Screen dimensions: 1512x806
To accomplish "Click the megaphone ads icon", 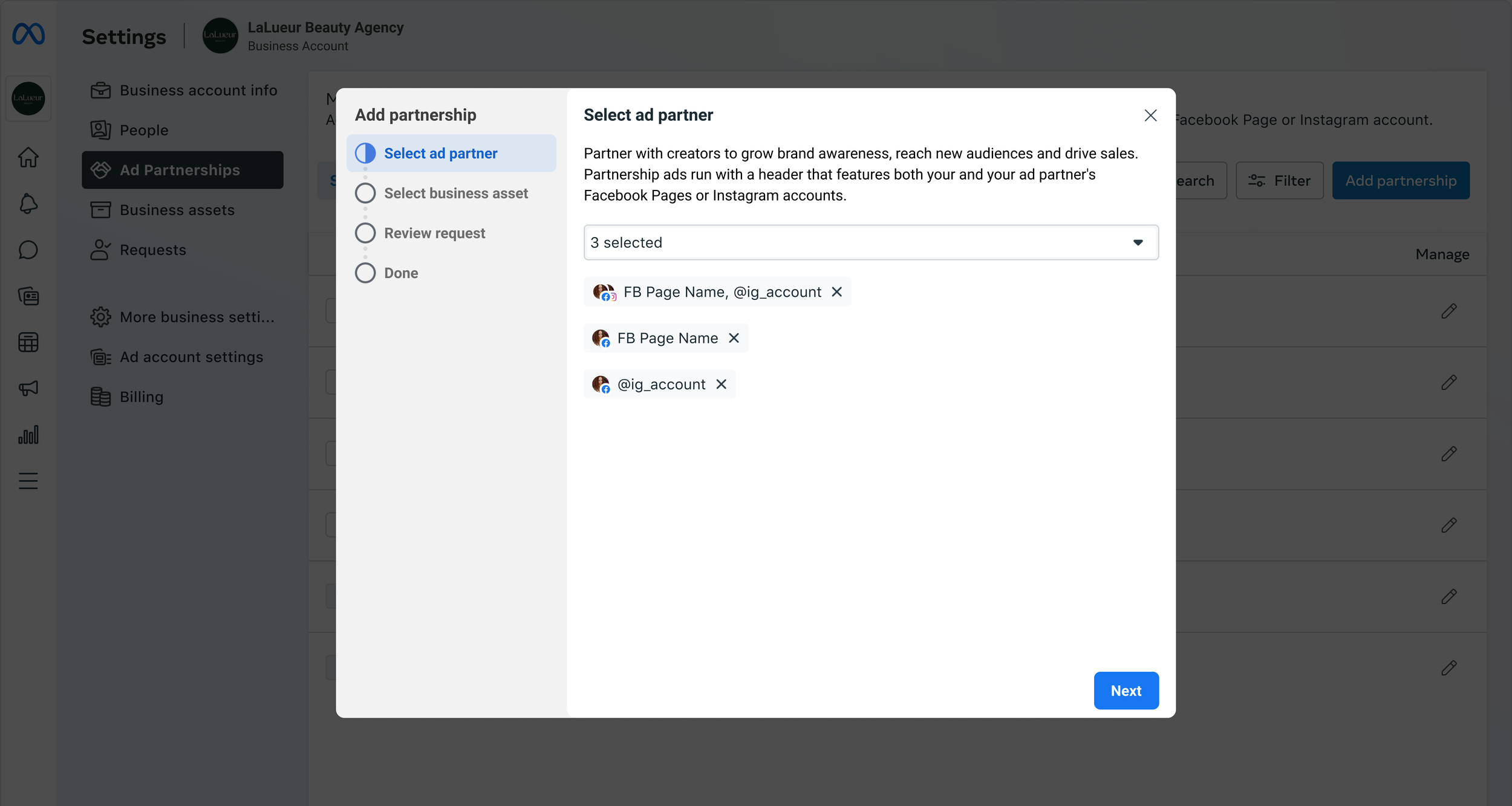I will tap(28, 388).
